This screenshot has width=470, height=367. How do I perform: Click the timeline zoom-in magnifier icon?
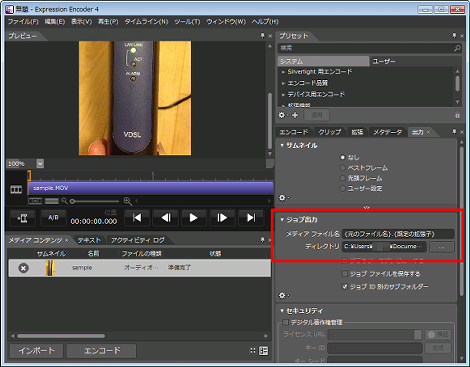pyautogui.click(x=127, y=201)
